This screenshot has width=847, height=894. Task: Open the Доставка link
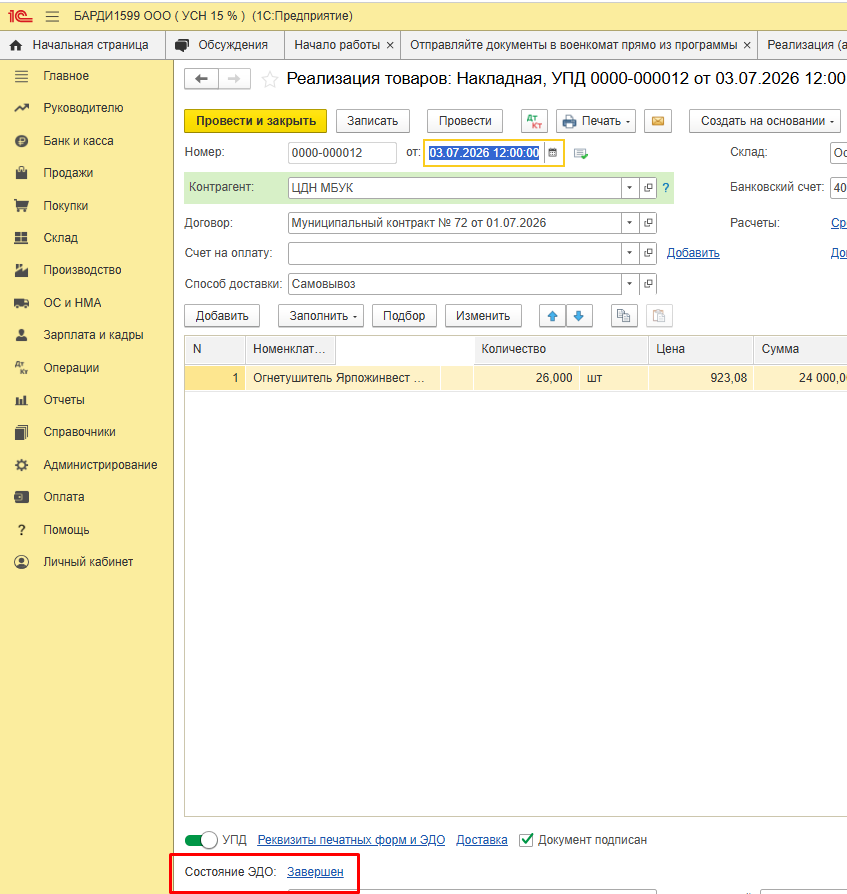[x=482, y=840]
